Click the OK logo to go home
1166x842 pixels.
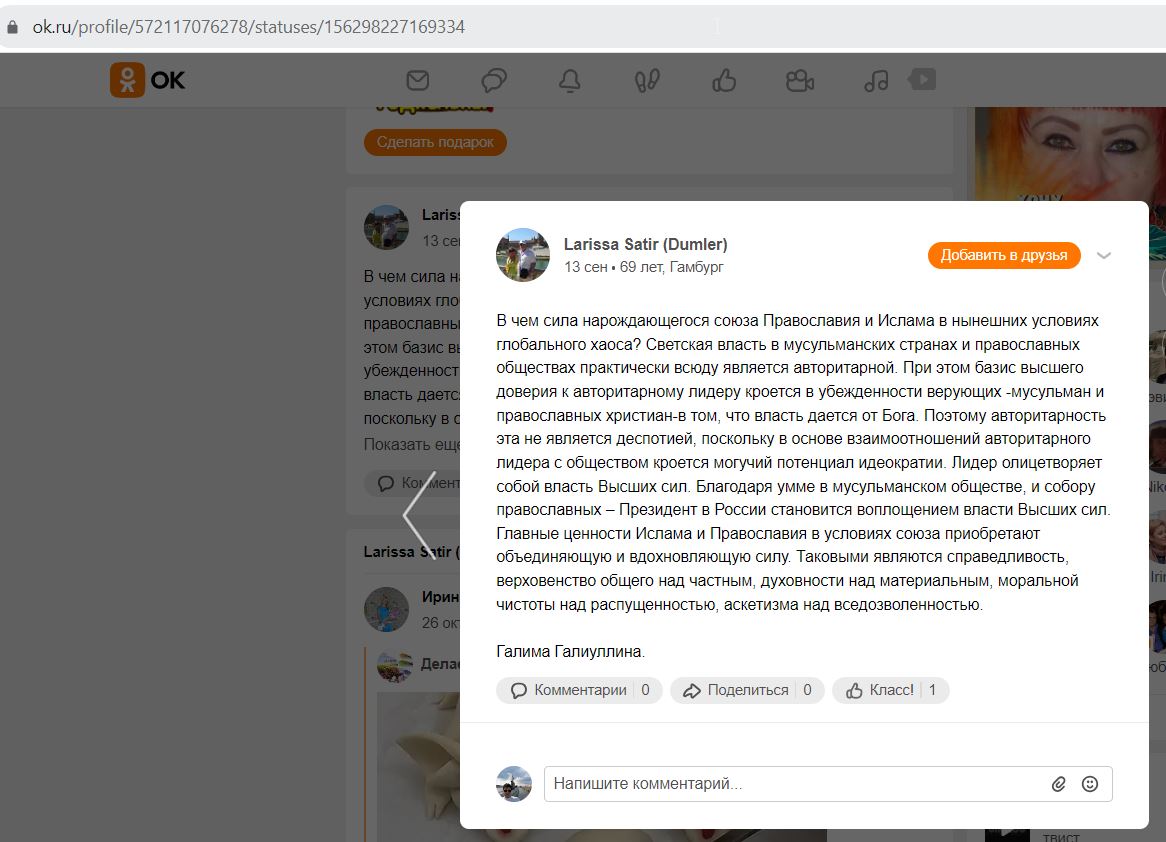(147, 80)
